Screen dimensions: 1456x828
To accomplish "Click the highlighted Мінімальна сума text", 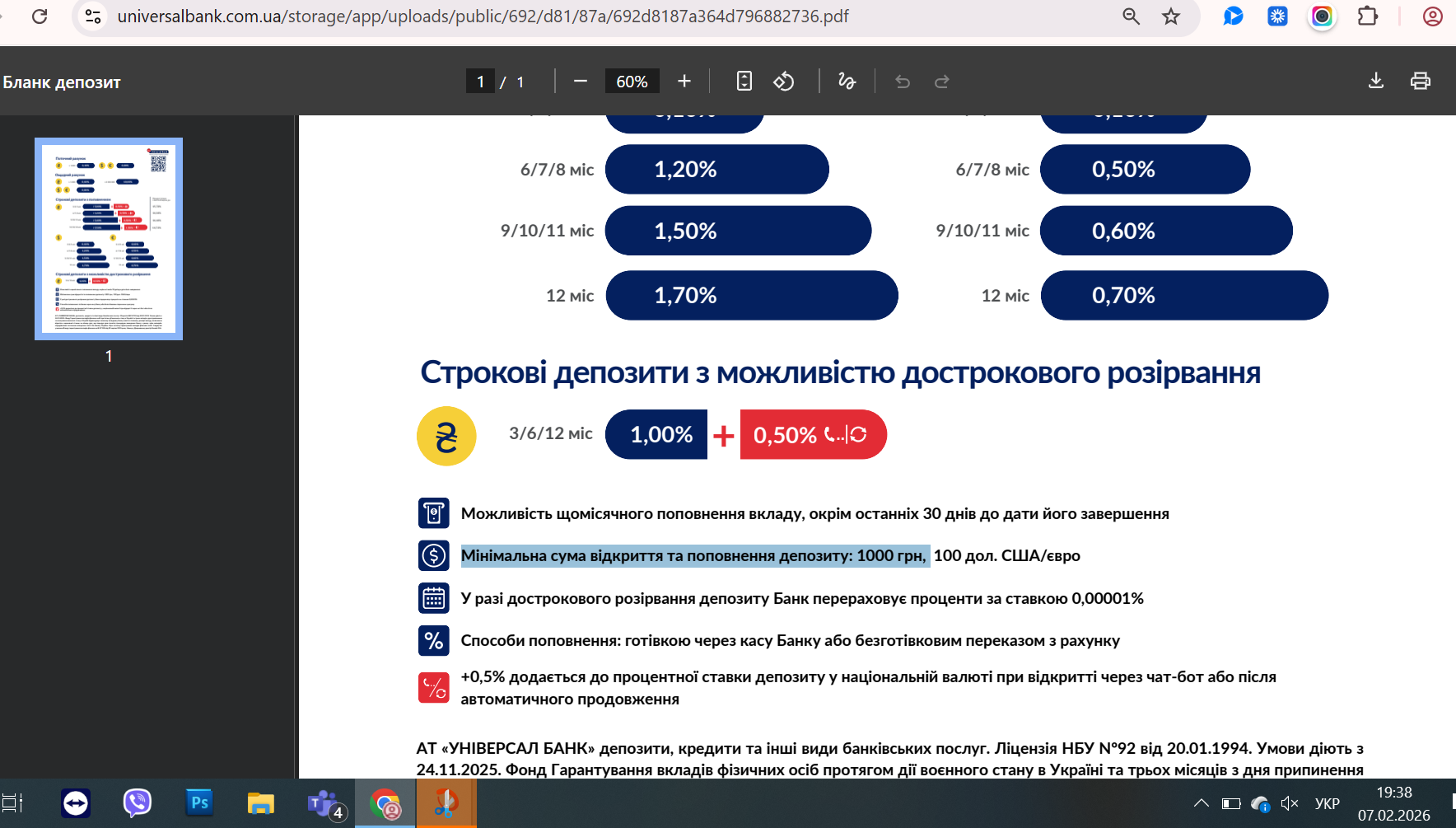I will point(694,556).
